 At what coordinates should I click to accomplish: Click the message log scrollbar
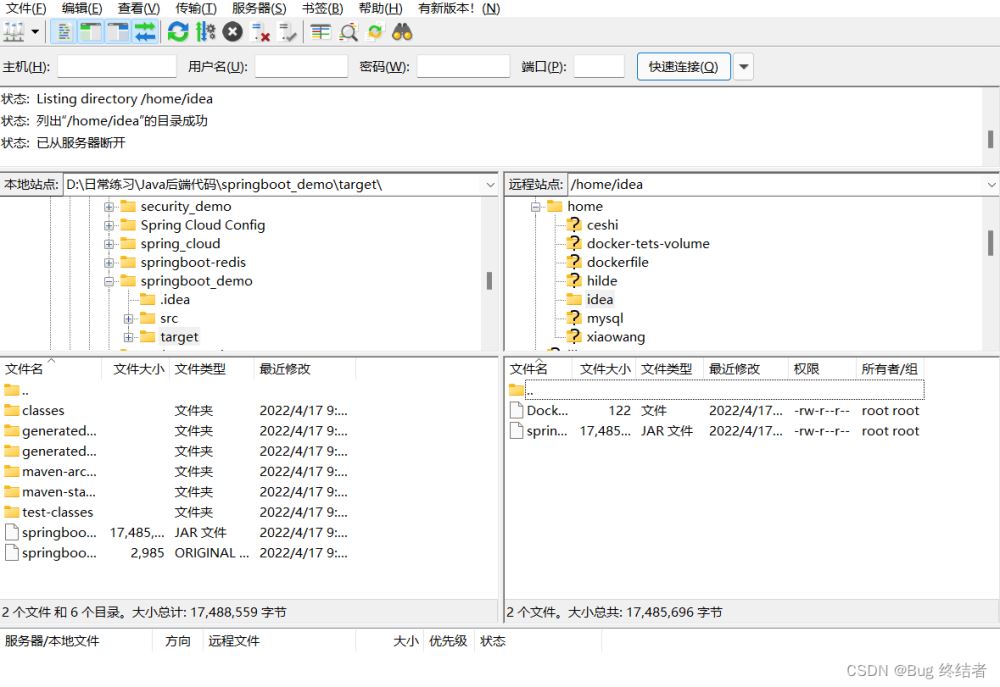[990, 138]
